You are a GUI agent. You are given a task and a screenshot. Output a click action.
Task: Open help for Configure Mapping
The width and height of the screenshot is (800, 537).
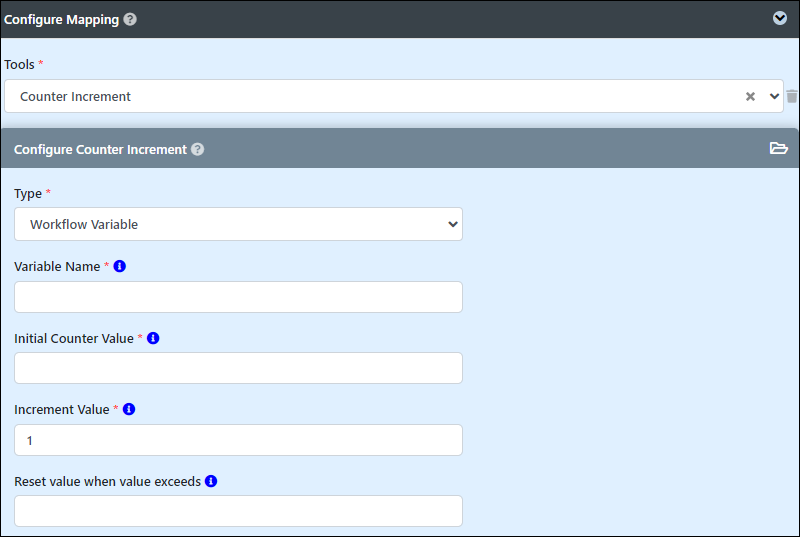coord(130,19)
